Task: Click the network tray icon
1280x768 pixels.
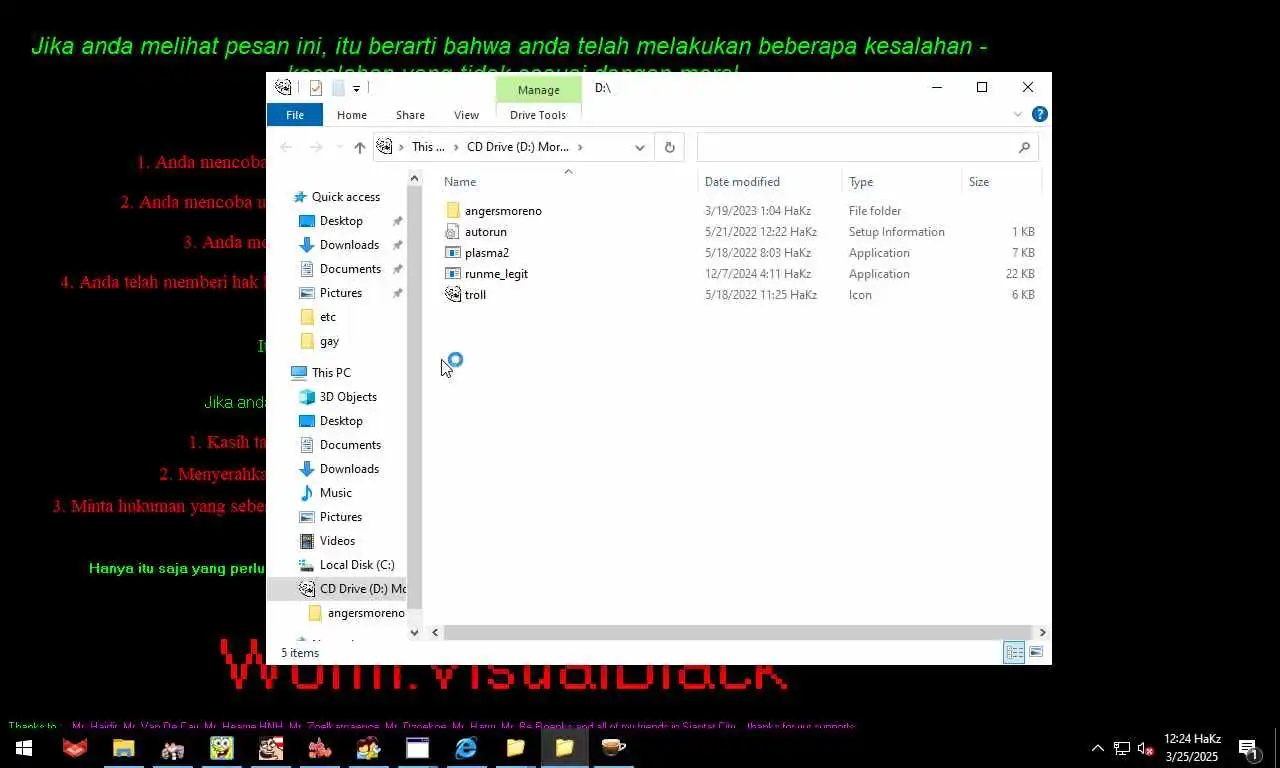Action: (x=1122, y=748)
